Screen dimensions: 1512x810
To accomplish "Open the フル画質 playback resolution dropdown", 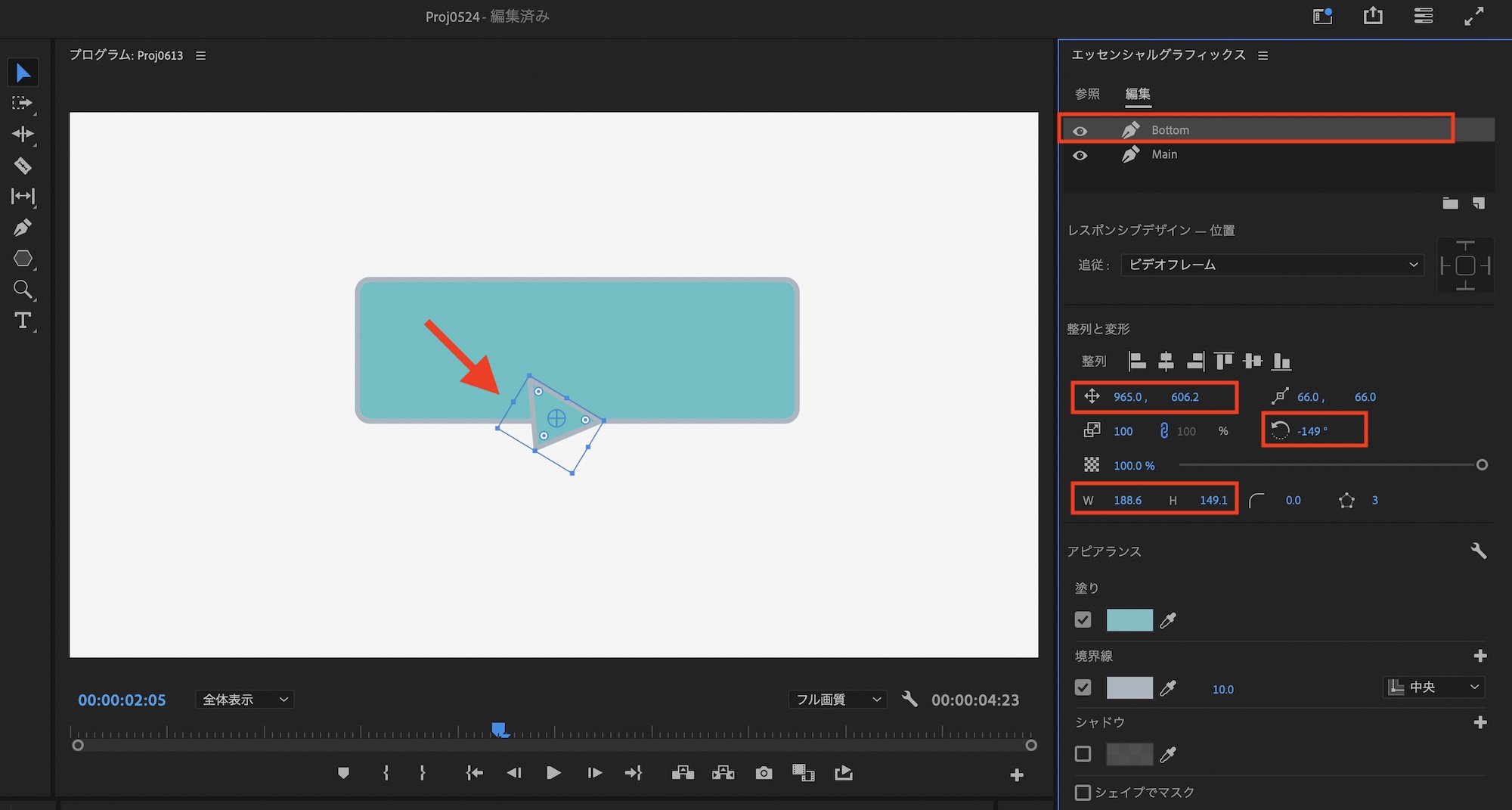I will tap(837, 700).
